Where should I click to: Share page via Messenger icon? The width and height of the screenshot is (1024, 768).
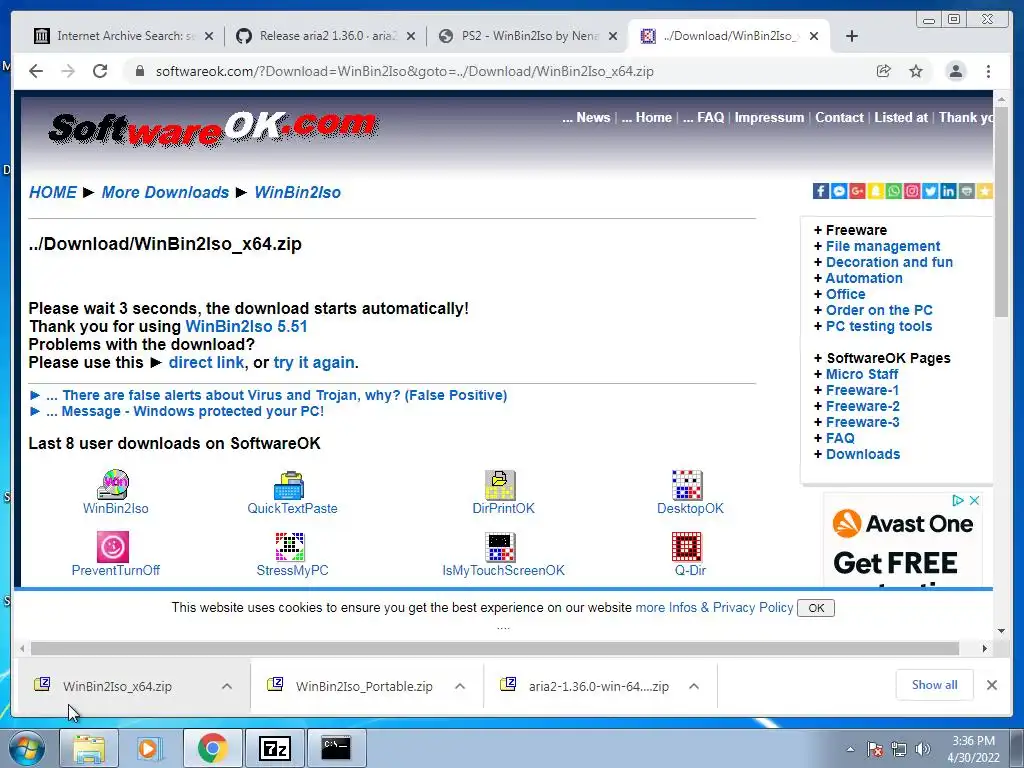839,191
